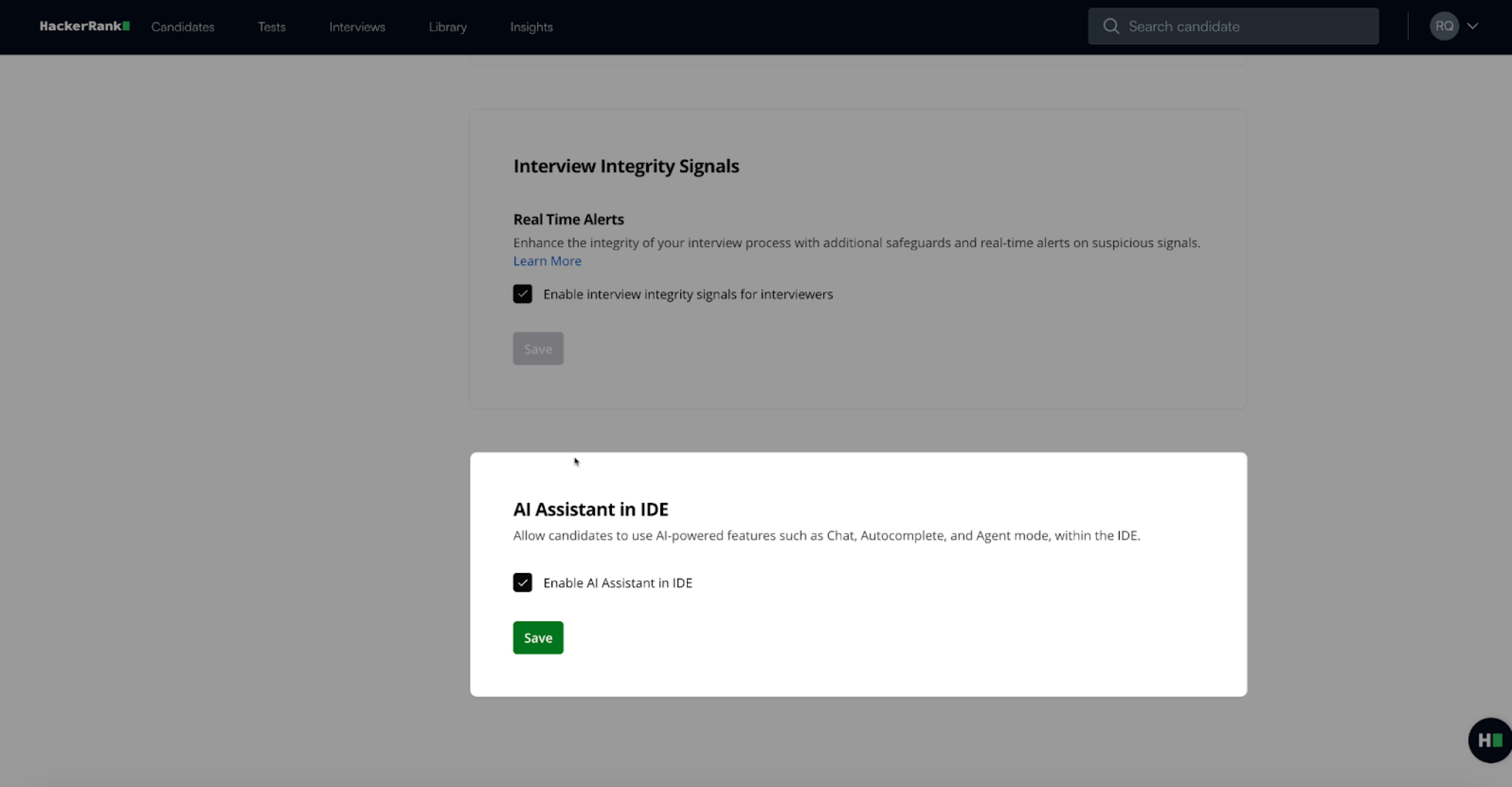Go to the Tests section

pos(271,27)
